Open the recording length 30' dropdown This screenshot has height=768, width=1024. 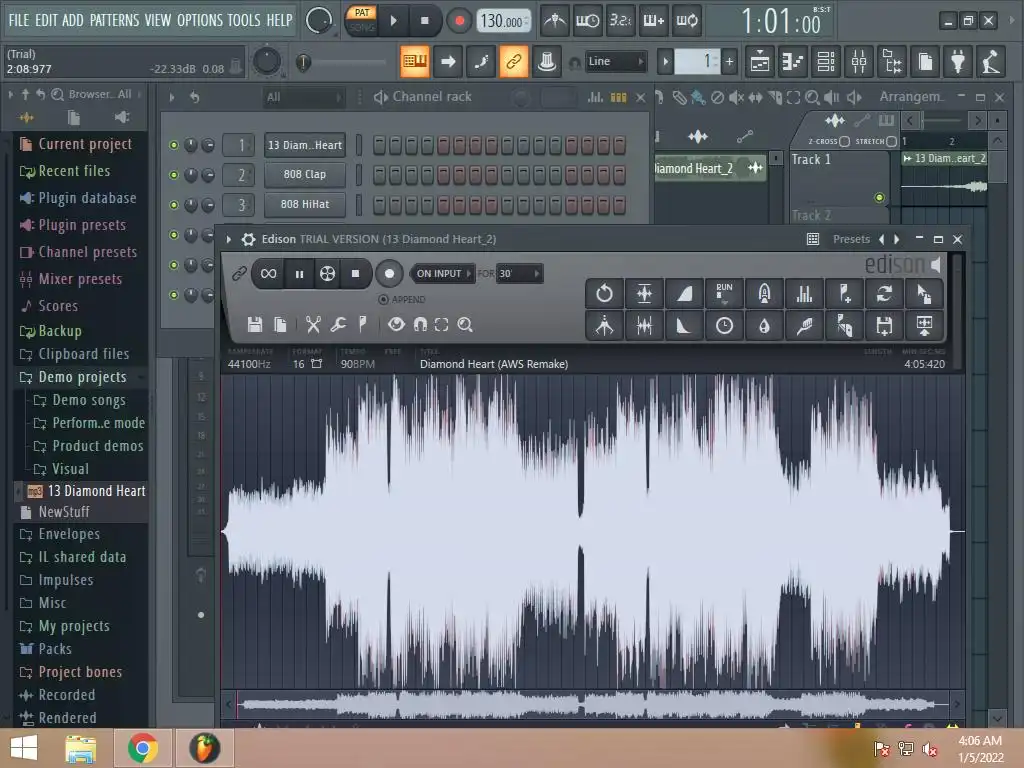[519, 274]
